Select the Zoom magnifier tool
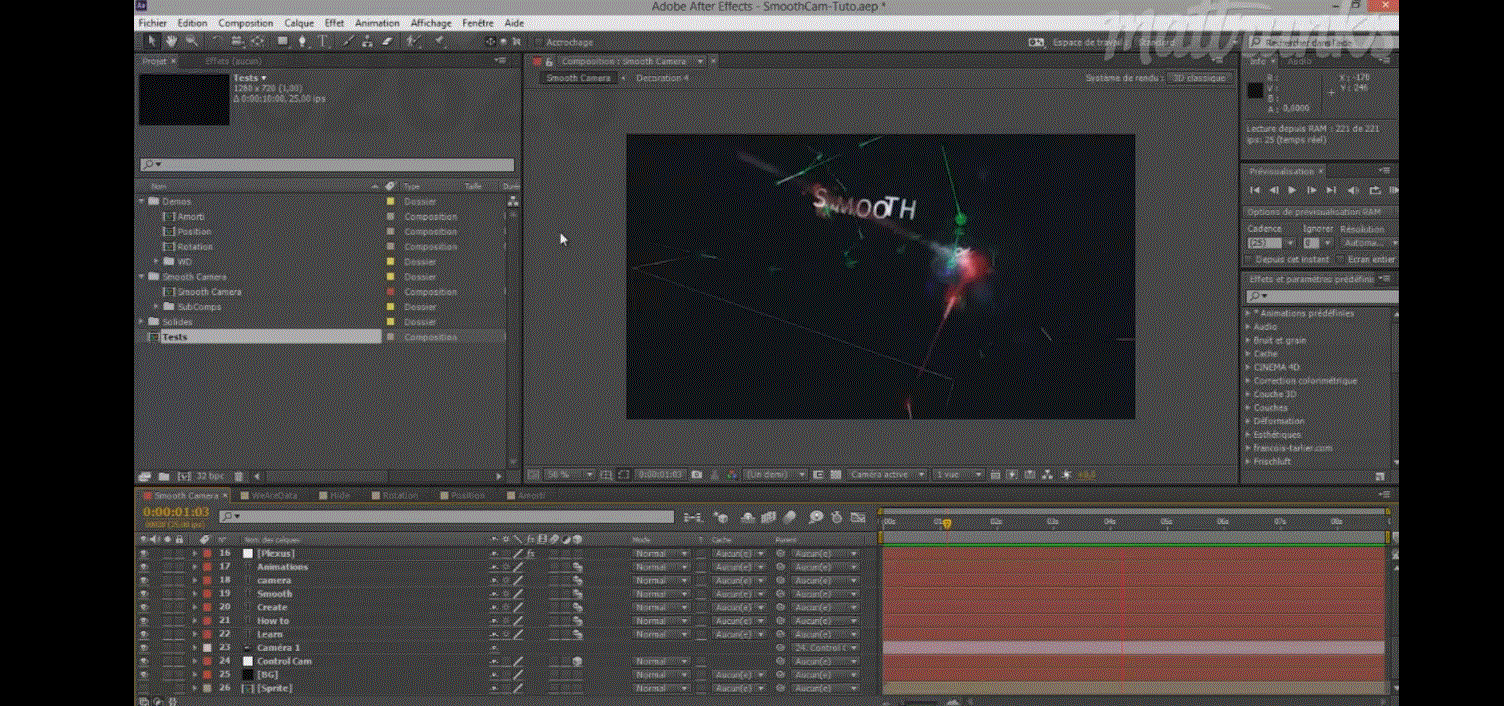Image resolution: width=1504 pixels, height=706 pixels. (x=191, y=42)
